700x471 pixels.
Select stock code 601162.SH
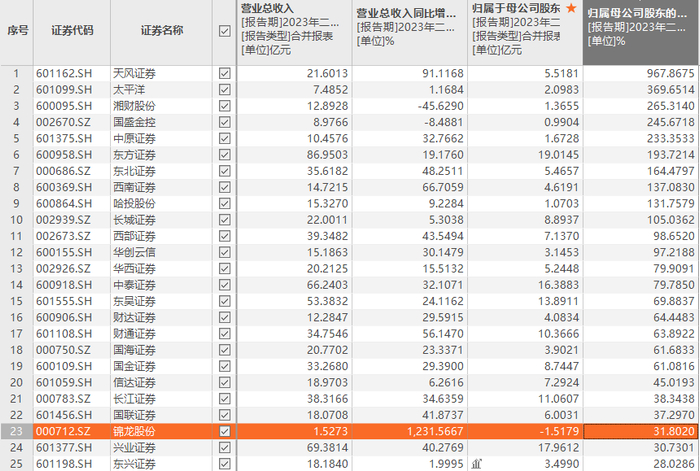pos(64,73)
